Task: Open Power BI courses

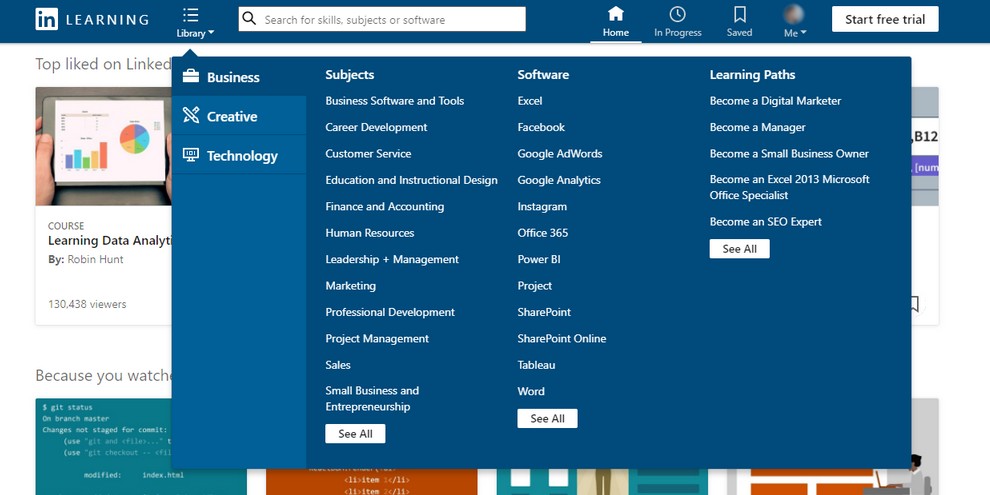Action: pos(539,259)
